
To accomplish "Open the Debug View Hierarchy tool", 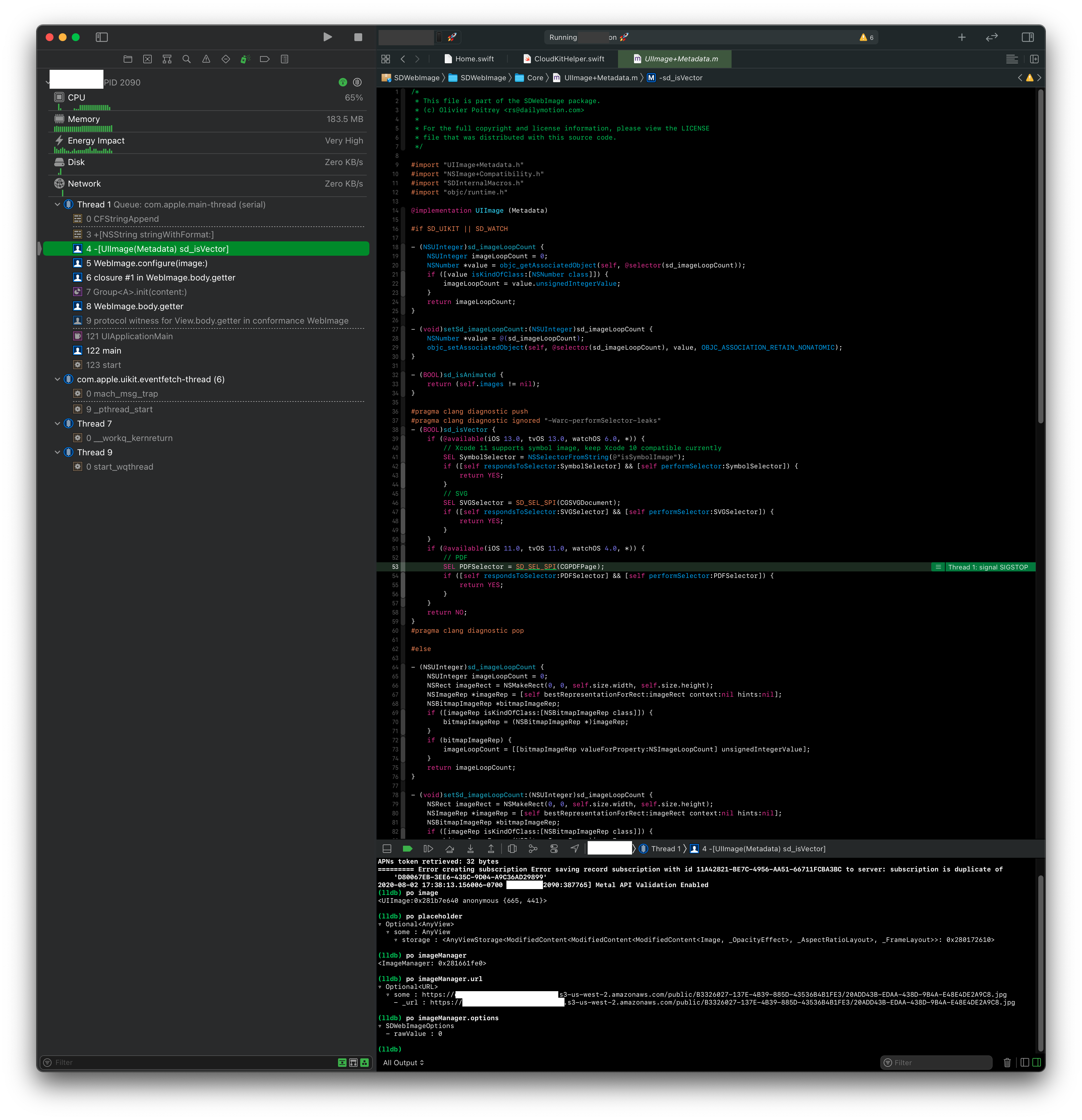I will [x=512, y=849].
